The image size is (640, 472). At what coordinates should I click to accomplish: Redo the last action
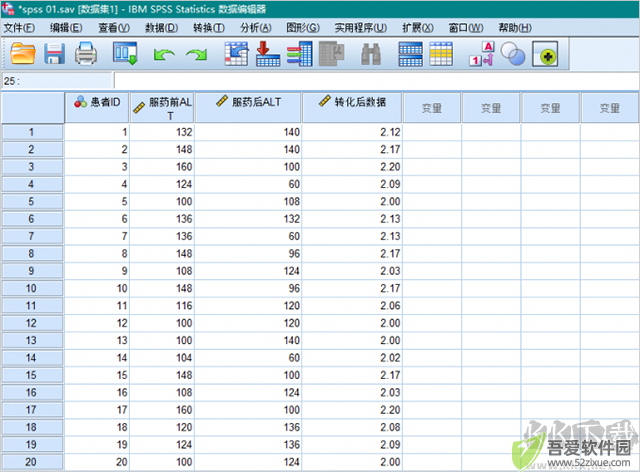click(x=196, y=54)
